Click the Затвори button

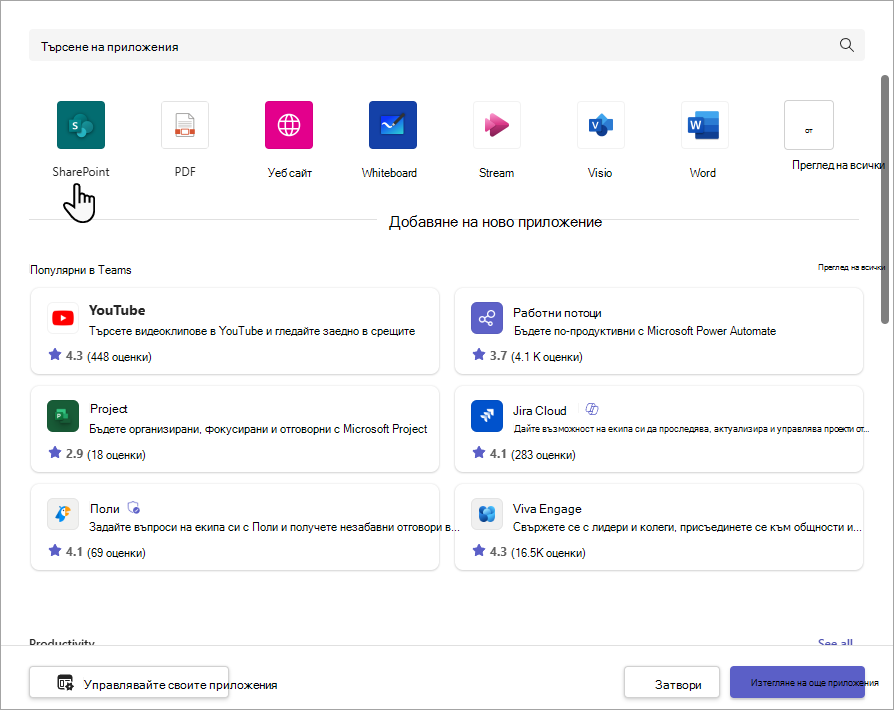(672, 682)
